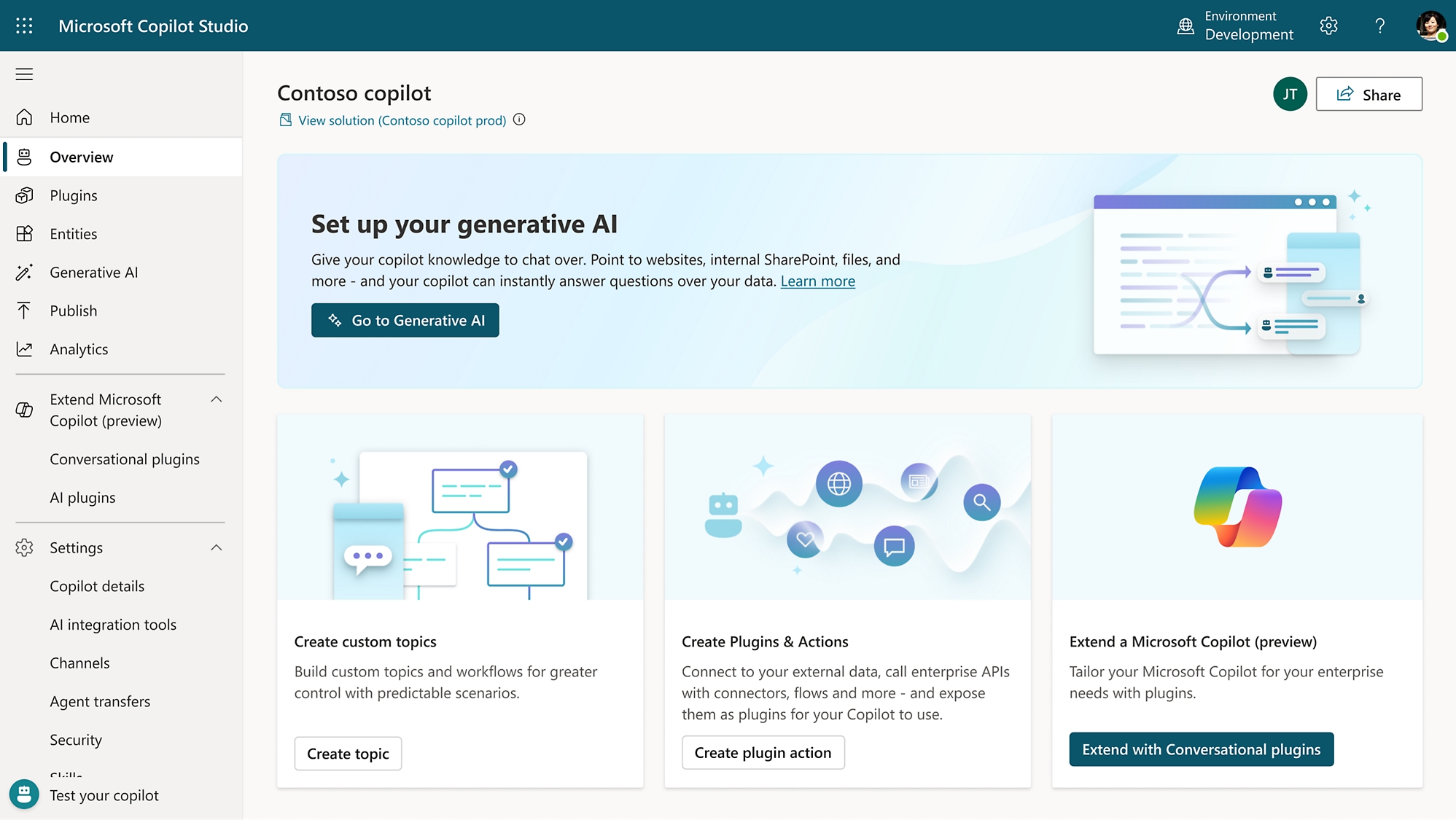
Task: Select Analytics from sidebar
Action: (79, 348)
